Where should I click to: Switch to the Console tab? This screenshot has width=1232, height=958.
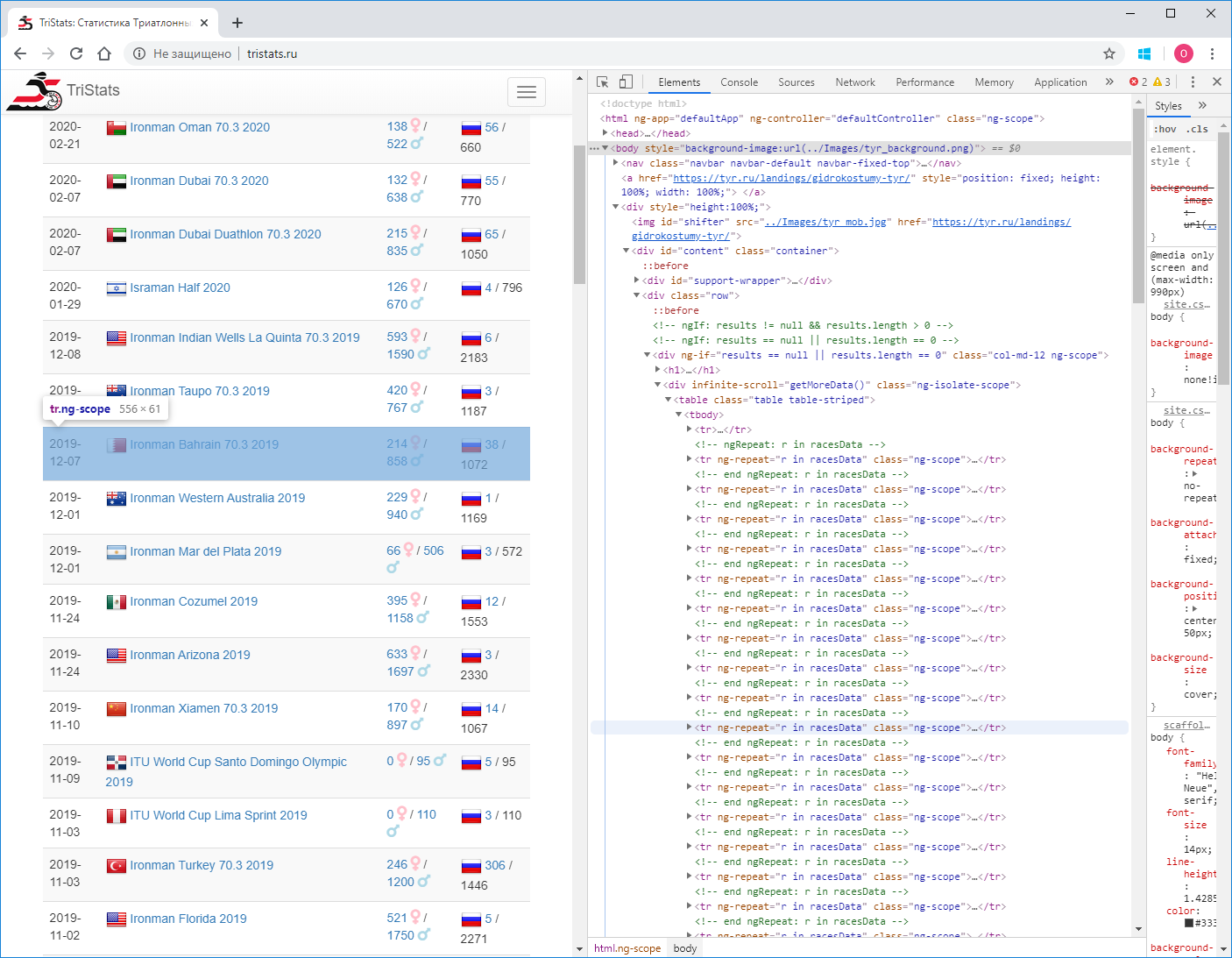click(x=739, y=82)
